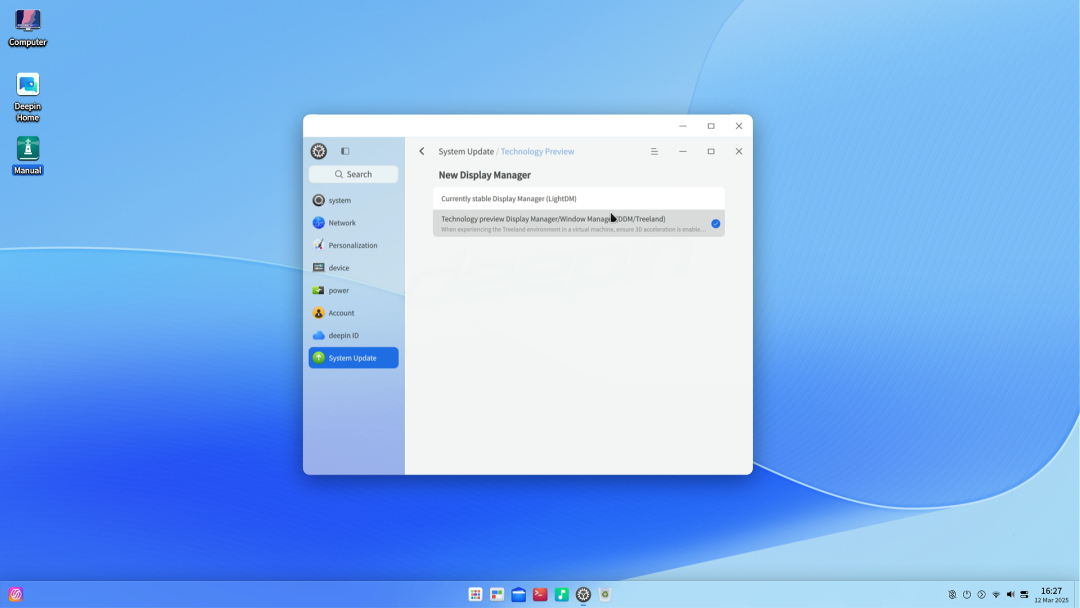Image resolution: width=1080 pixels, height=608 pixels.
Task: Expand the tray arrow icon
Action: (982, 594)
